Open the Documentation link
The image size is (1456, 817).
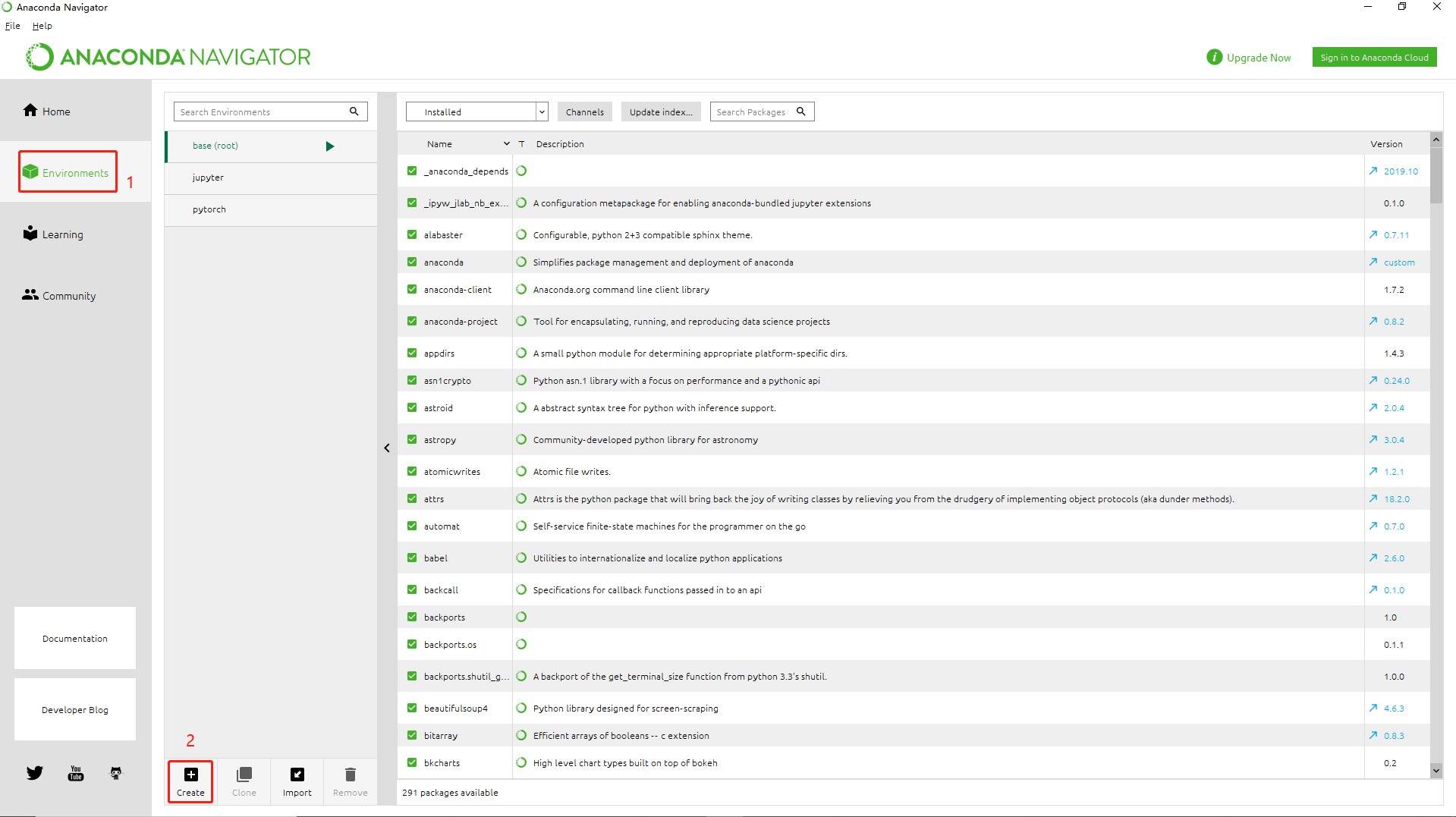pos(74,638)
